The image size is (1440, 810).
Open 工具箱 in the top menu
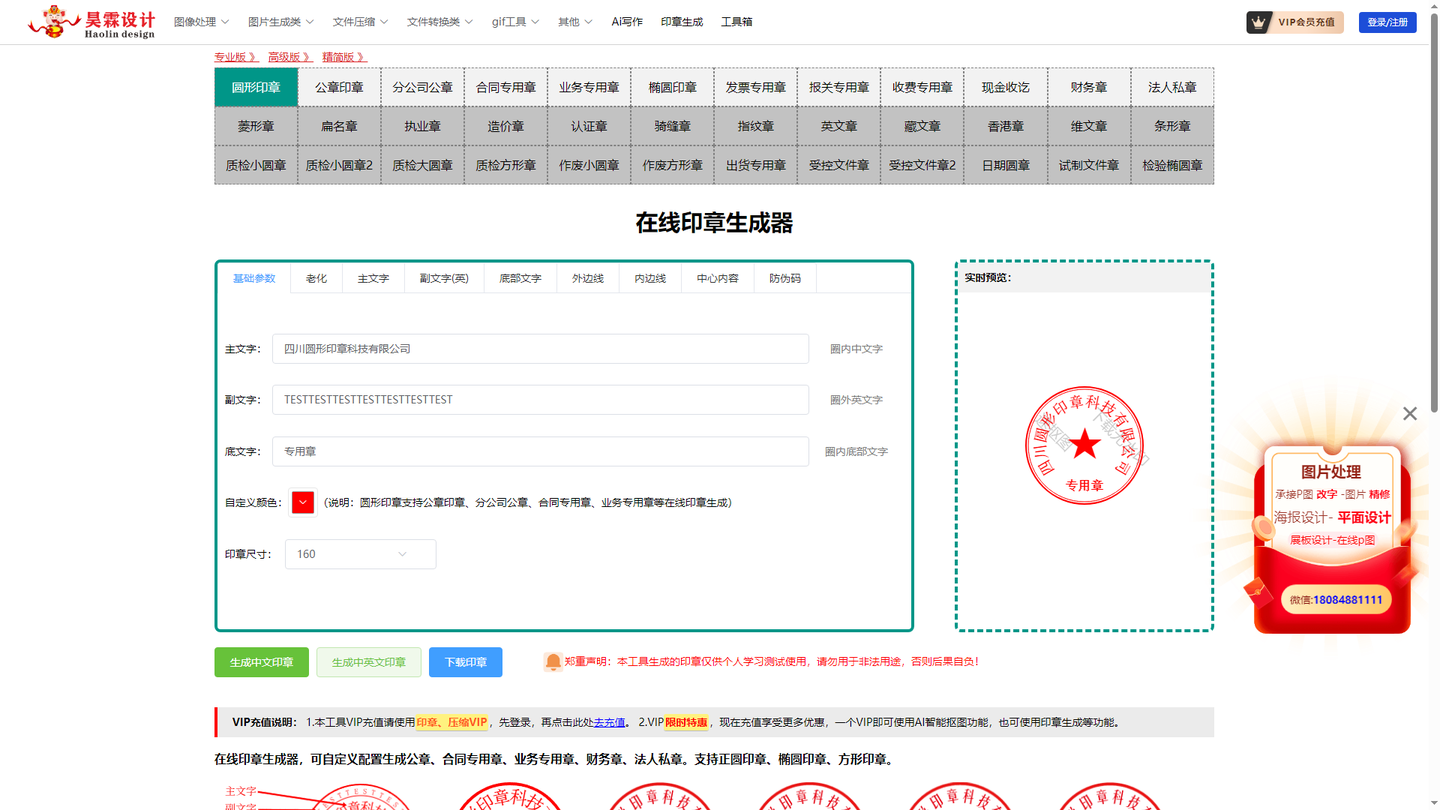click(737, 22)
